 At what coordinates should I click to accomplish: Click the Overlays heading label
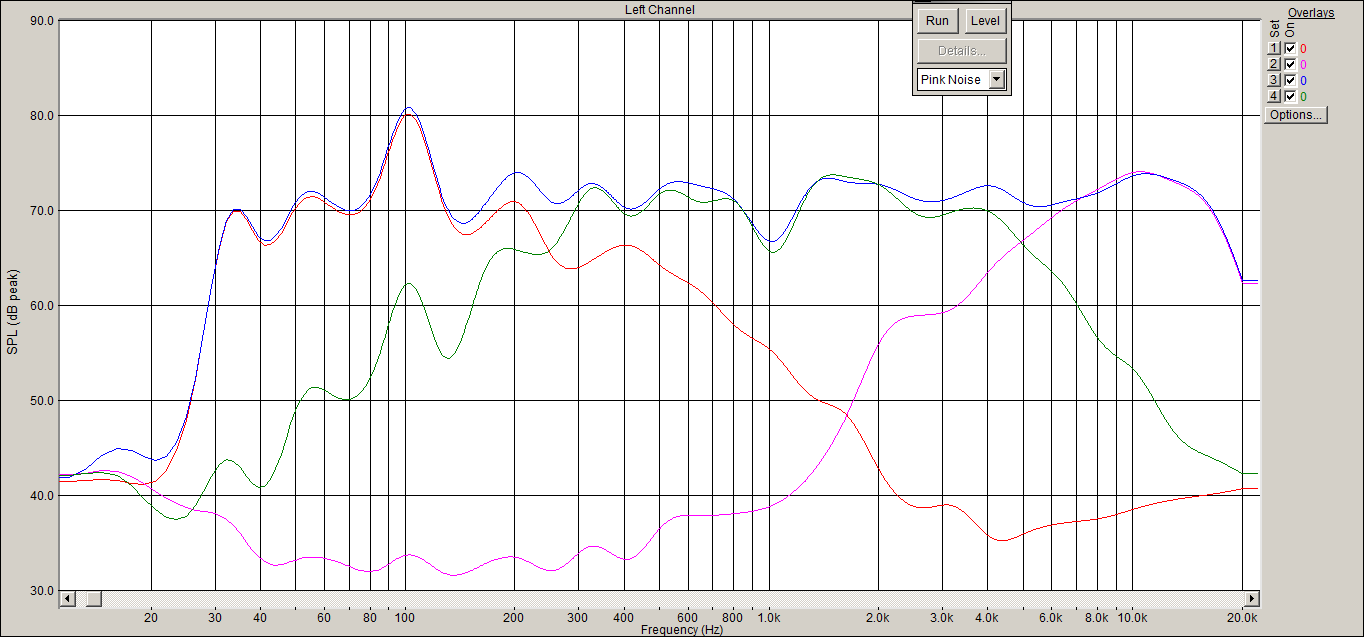click(1311, 12)
